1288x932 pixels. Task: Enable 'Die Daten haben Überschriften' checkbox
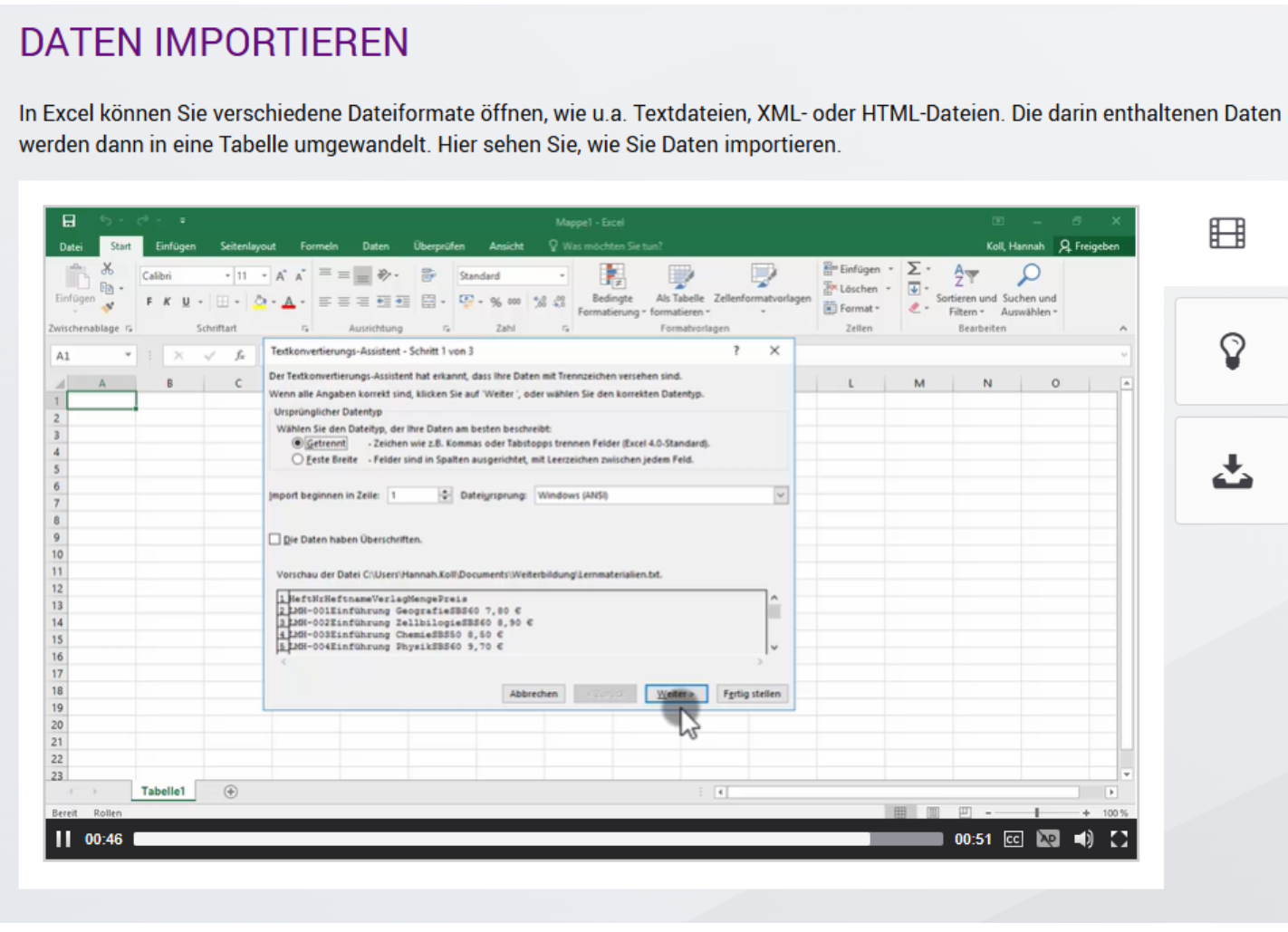pos(274,540)
